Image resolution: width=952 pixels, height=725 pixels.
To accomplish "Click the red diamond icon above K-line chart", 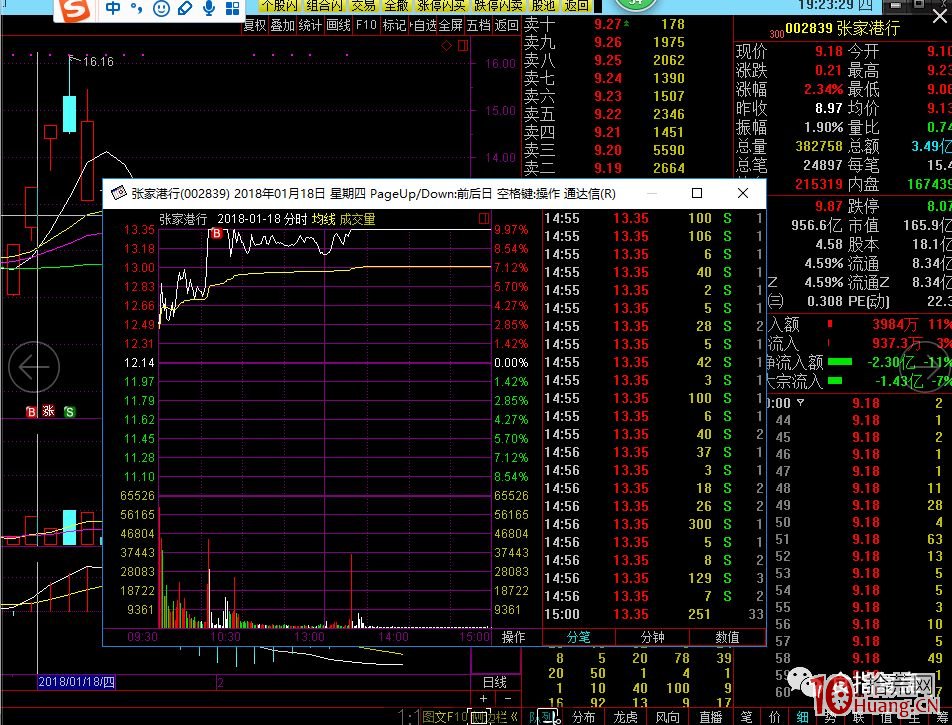I will pyautogui.click(x=446, y=46).
